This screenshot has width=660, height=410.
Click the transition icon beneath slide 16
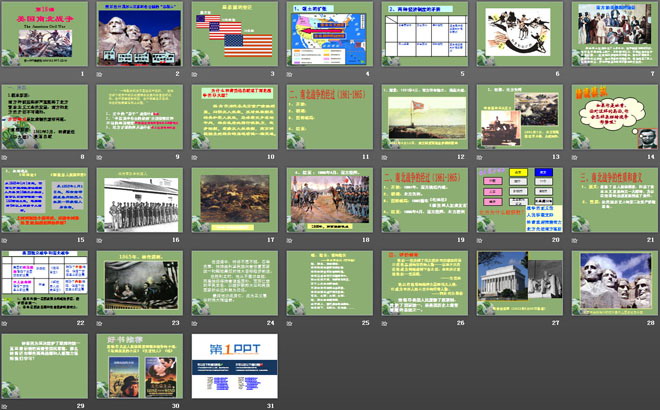point(102,240)
